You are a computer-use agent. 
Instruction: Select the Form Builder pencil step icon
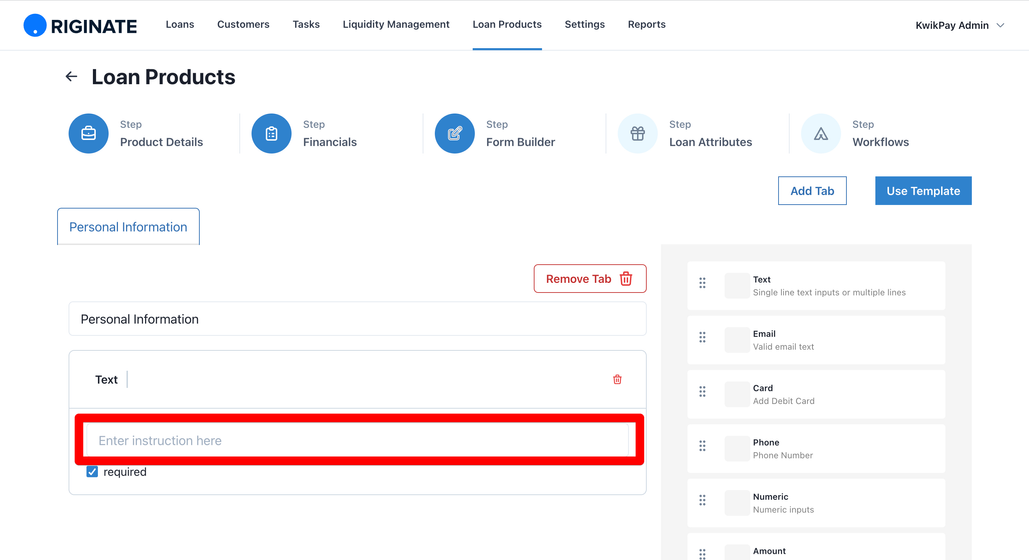tap(454, 133)
